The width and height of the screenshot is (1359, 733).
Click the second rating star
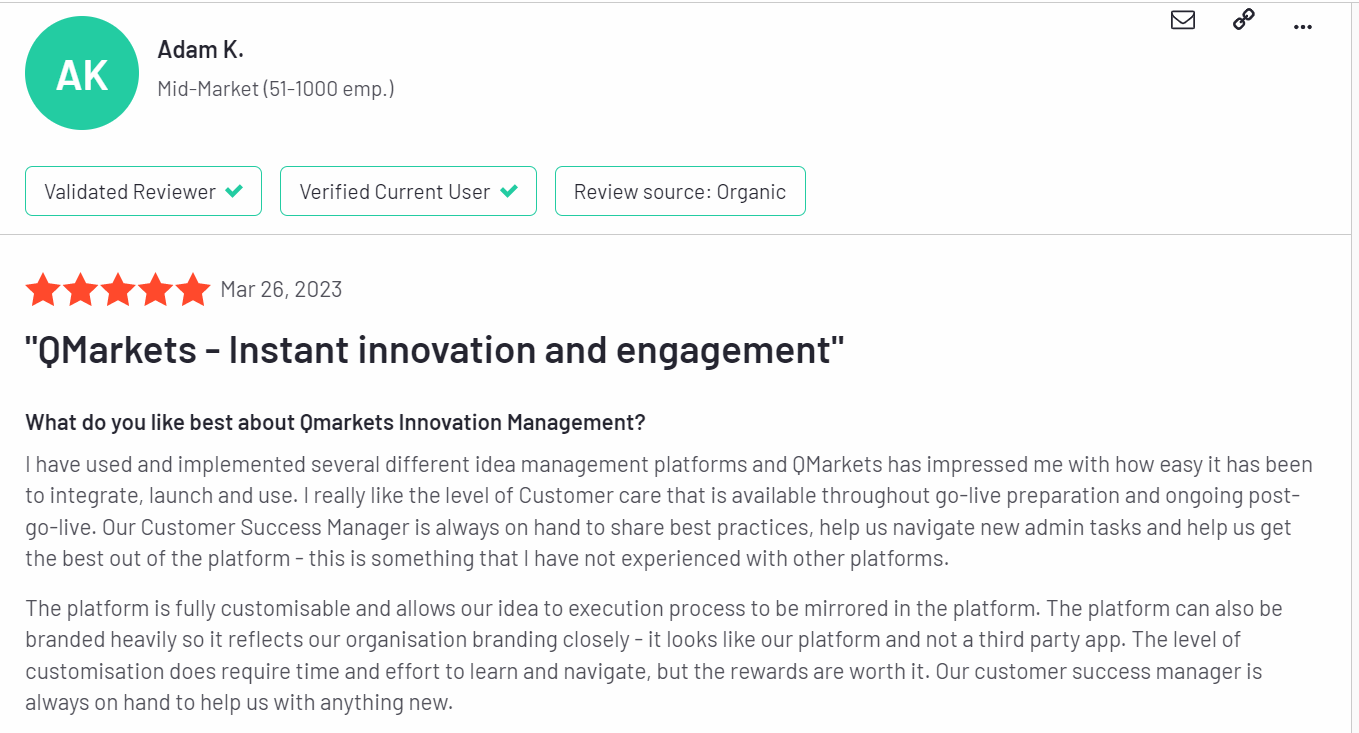[x=81, y=290]
